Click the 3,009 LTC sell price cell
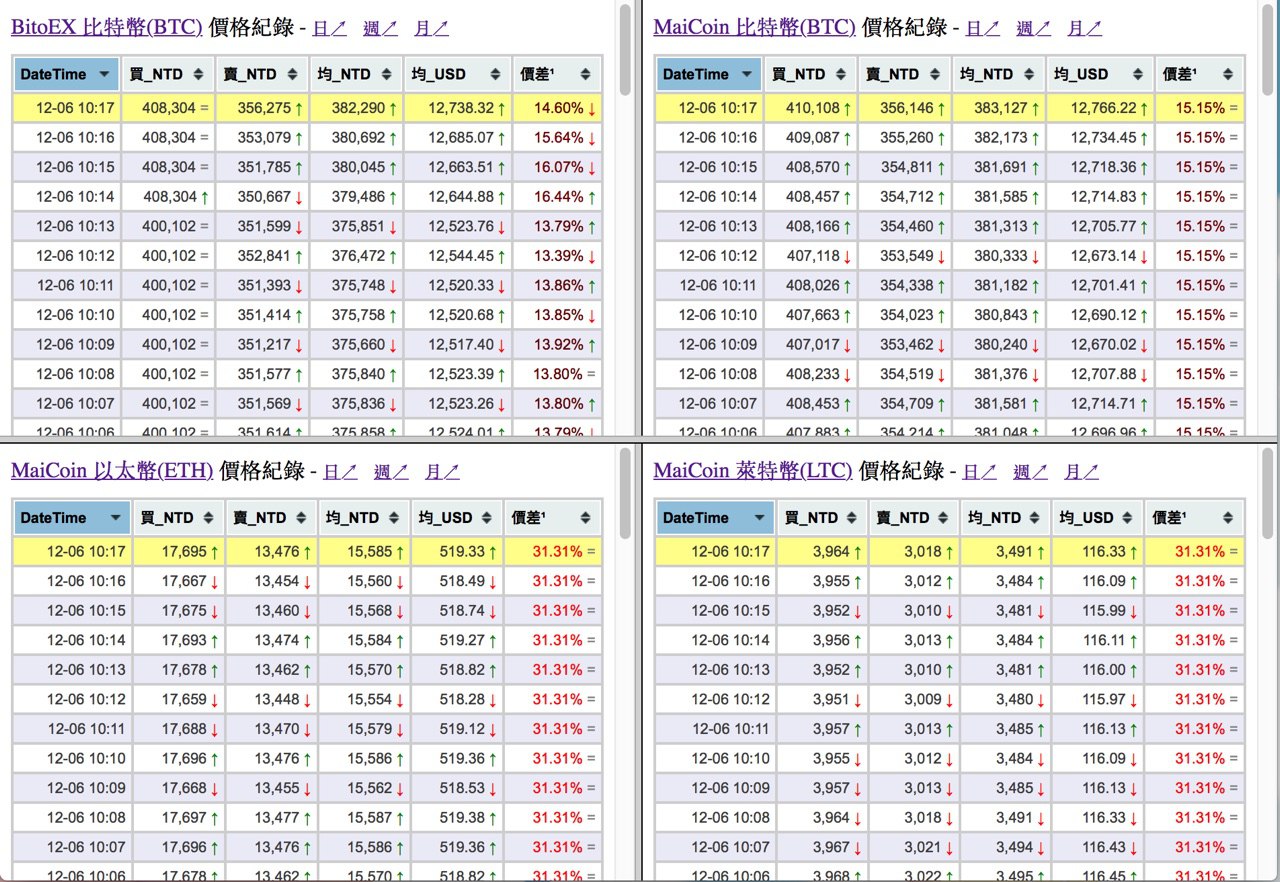This screenshot has height=882, width=1280. tap(913, 700)
